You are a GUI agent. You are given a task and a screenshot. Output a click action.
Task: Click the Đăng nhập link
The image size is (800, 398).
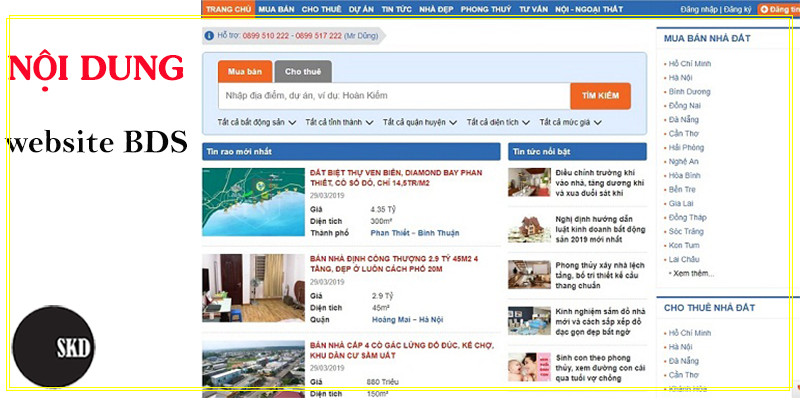tap(699, 10)
